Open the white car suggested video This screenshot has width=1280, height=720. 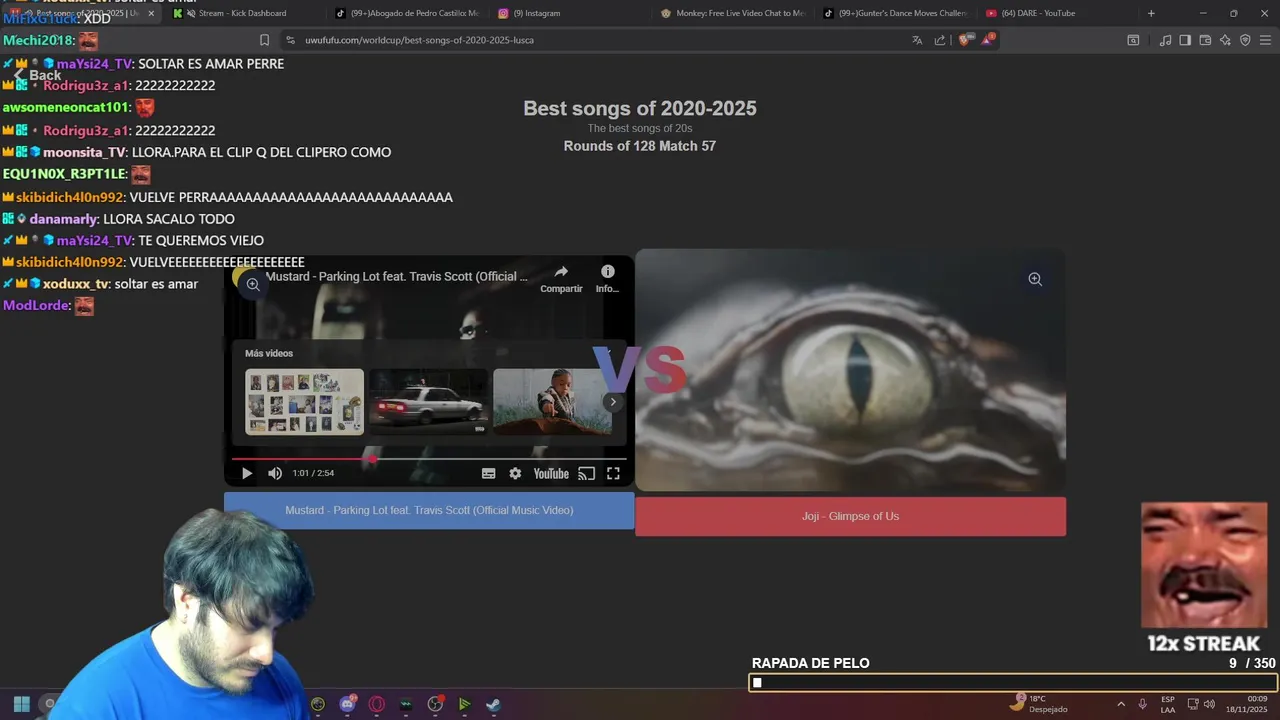[x=429, y=402]
